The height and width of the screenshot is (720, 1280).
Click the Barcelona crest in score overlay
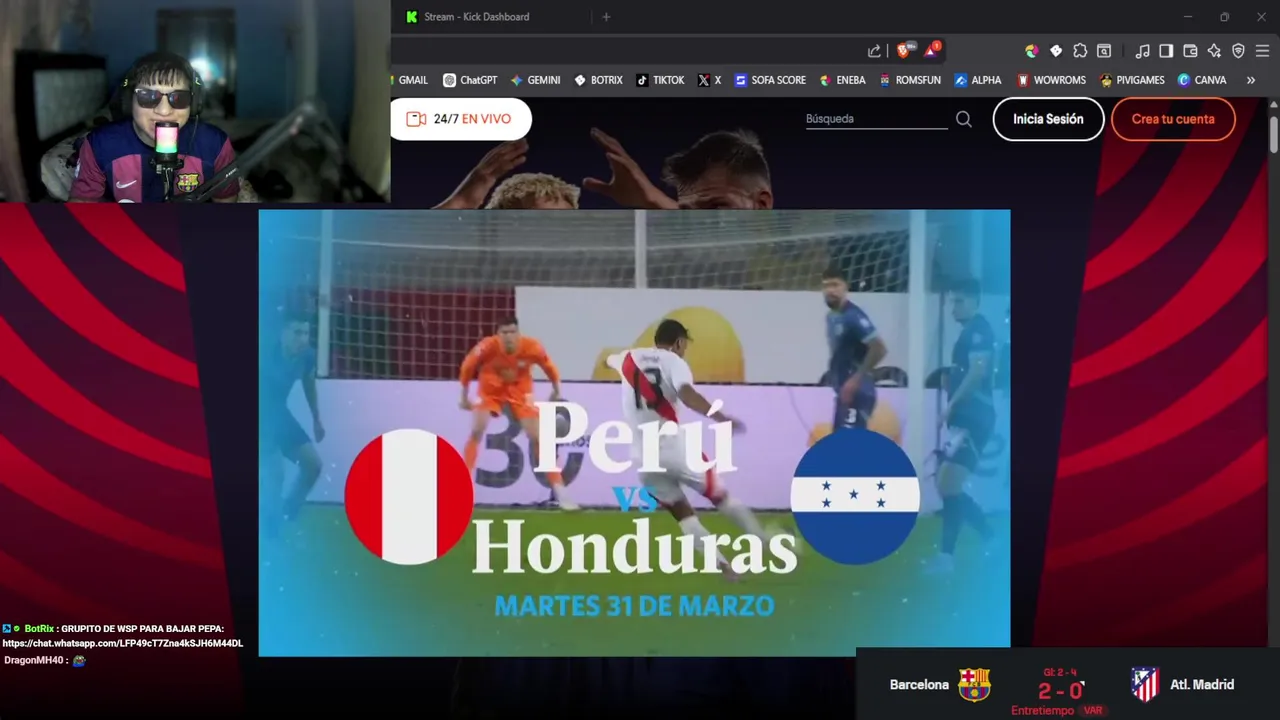974,685
